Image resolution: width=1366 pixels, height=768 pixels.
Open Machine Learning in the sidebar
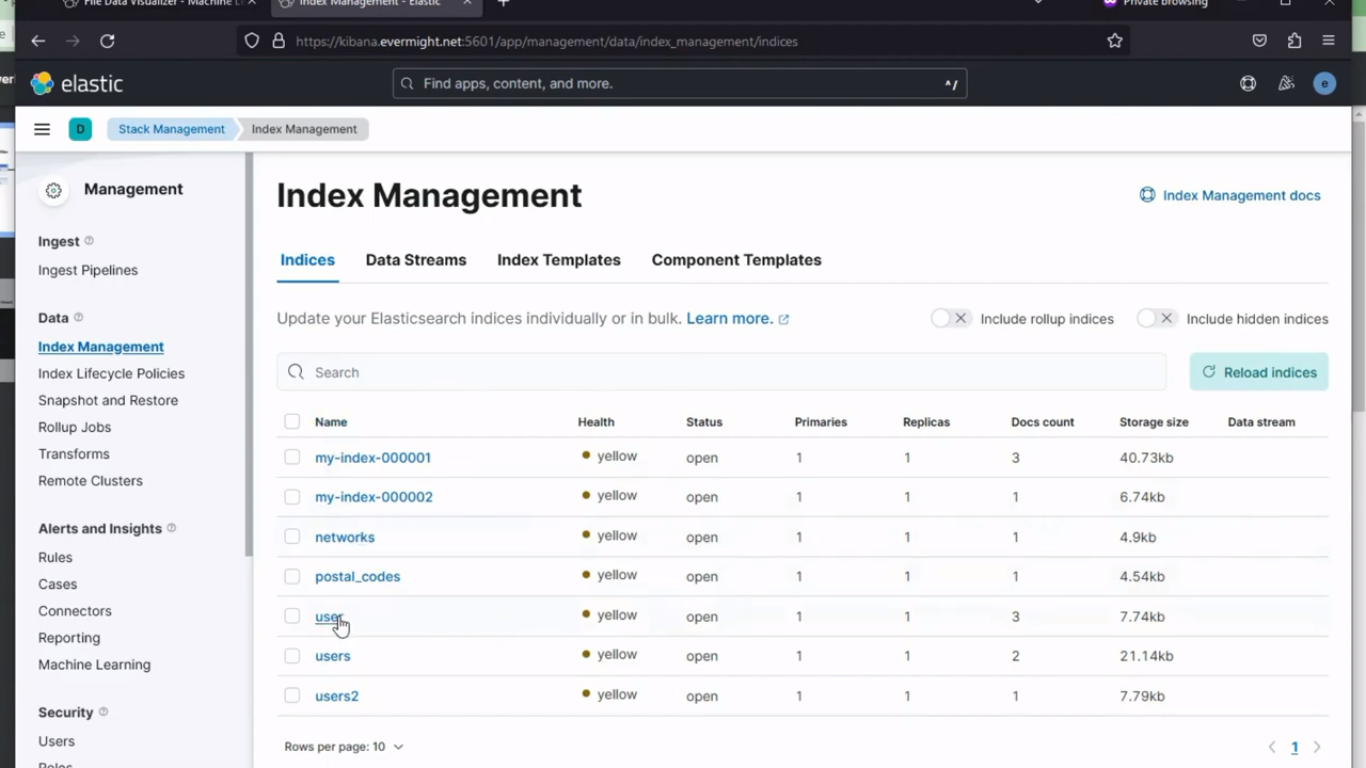tap(94, 665)
